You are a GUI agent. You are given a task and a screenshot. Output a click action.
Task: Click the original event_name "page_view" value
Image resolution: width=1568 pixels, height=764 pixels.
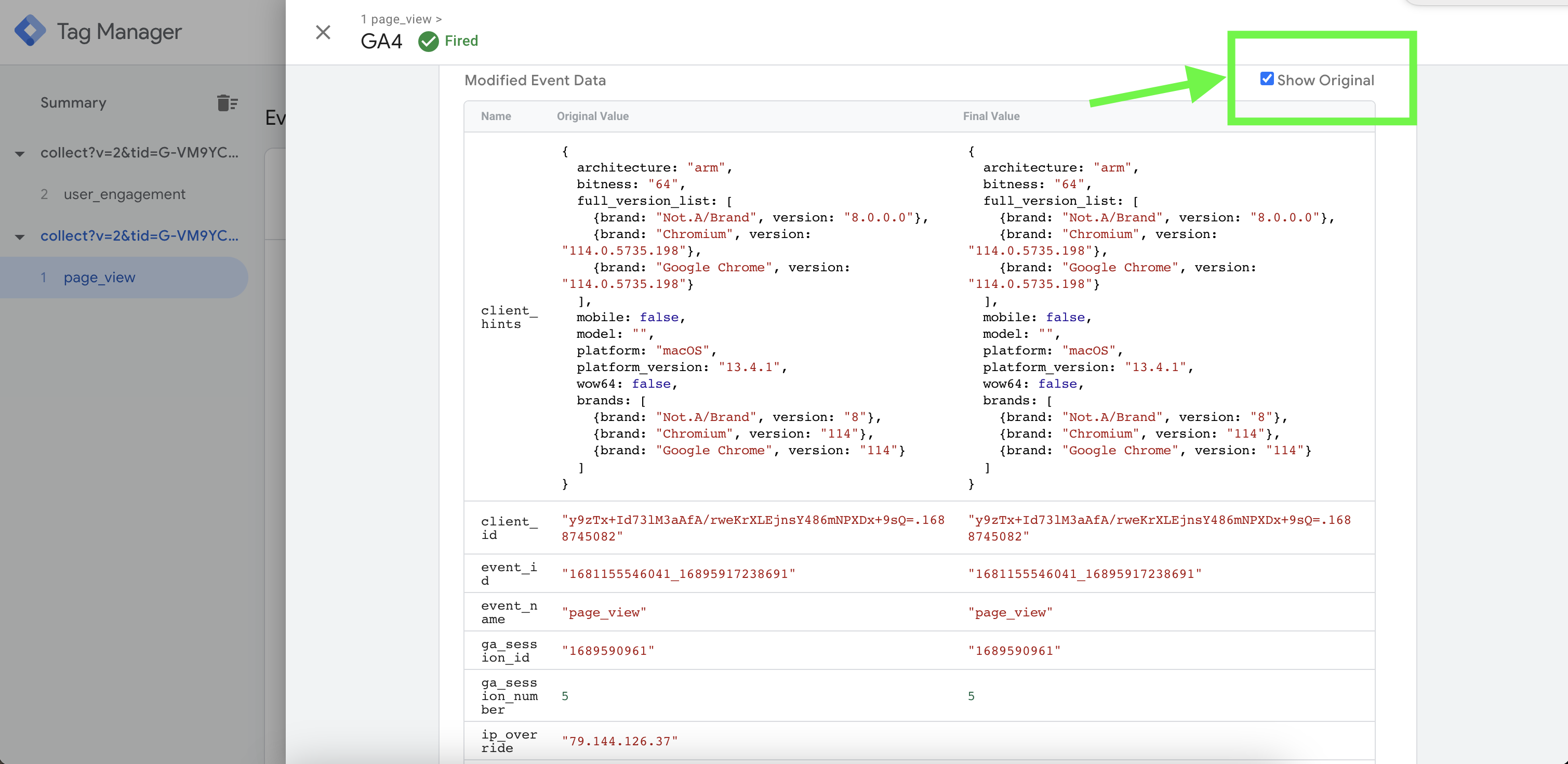coord(604,612)
